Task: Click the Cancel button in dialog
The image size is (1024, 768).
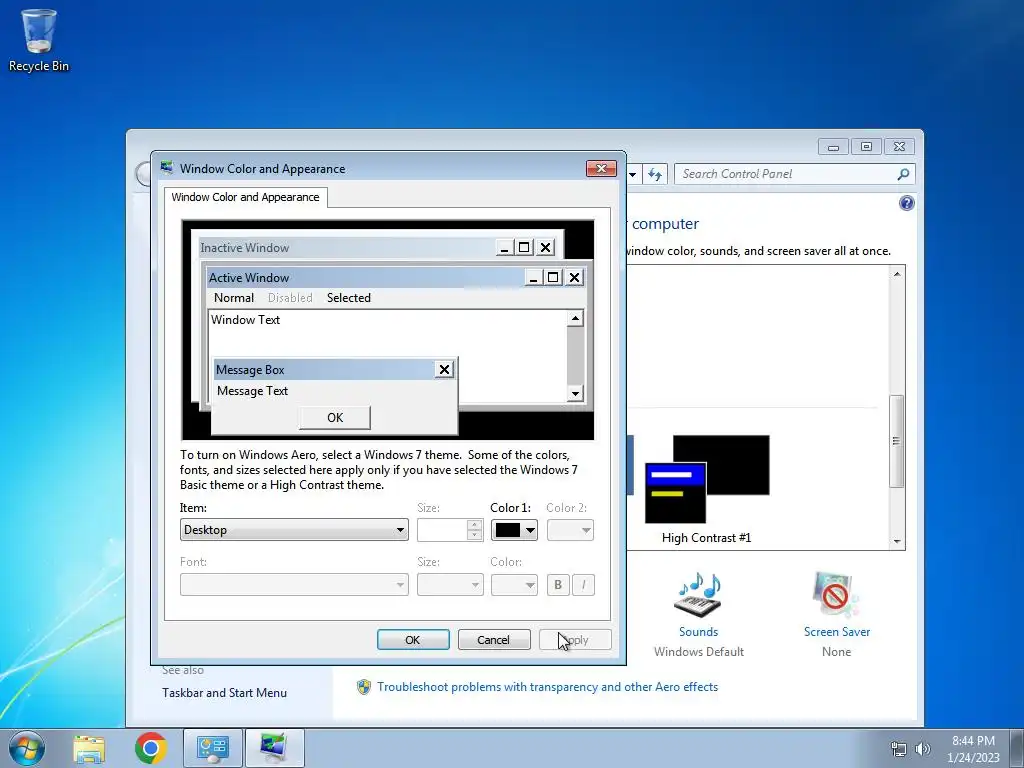Action: [x=494, y=640]
